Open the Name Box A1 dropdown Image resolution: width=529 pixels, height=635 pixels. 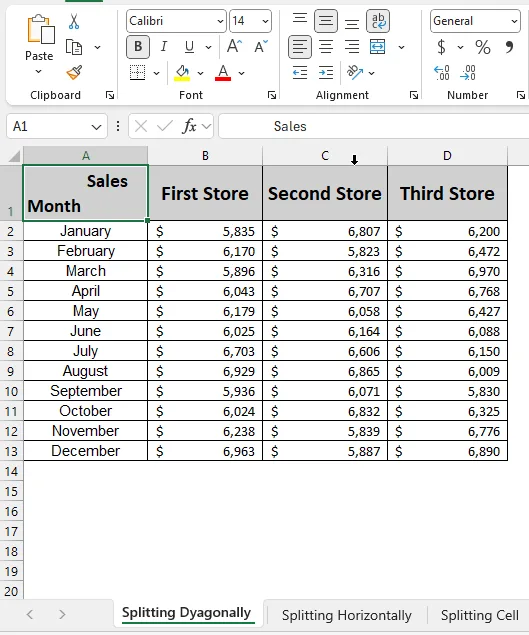tap(96, 127)
